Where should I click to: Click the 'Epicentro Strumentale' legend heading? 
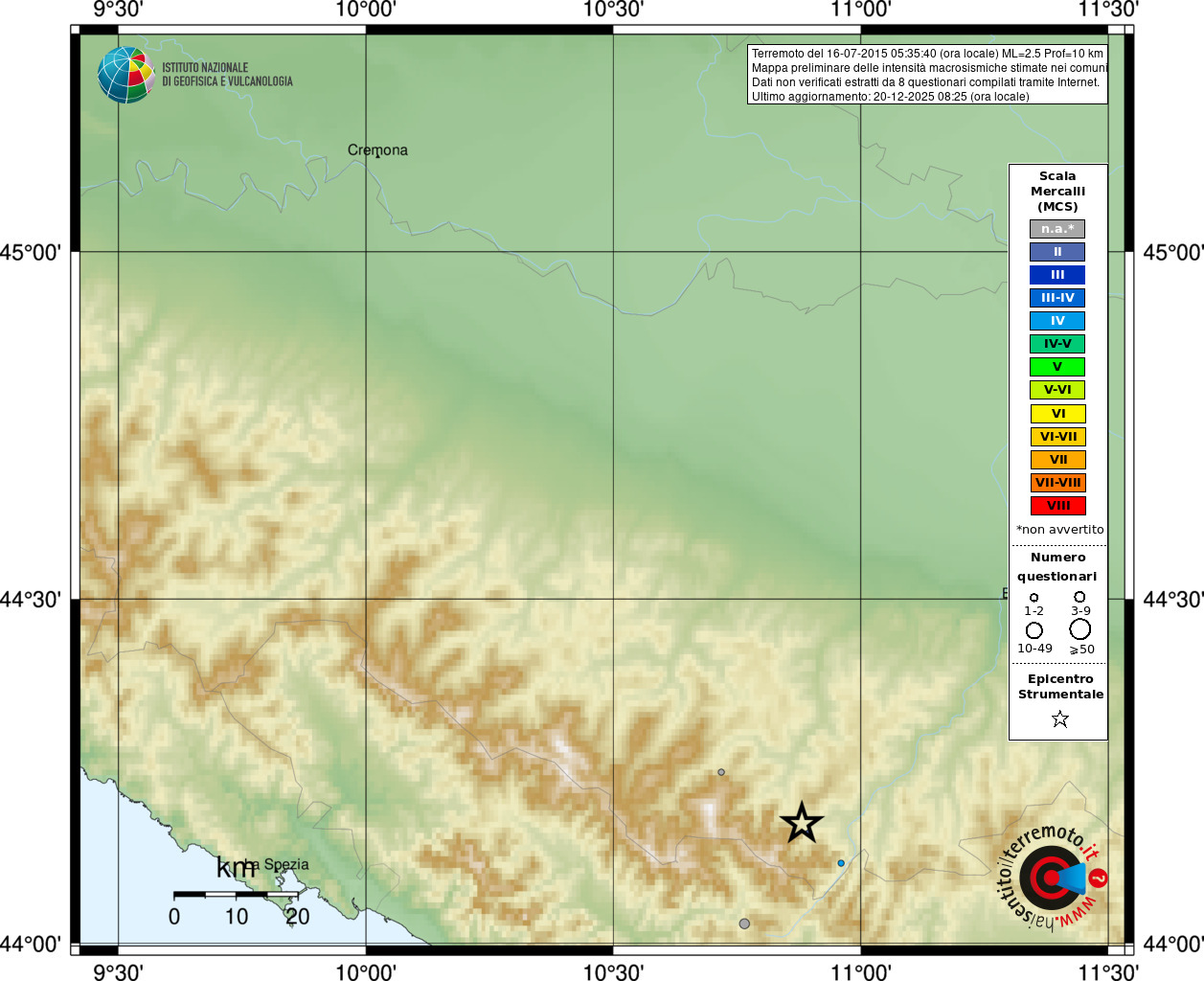tap(1060, 687)
